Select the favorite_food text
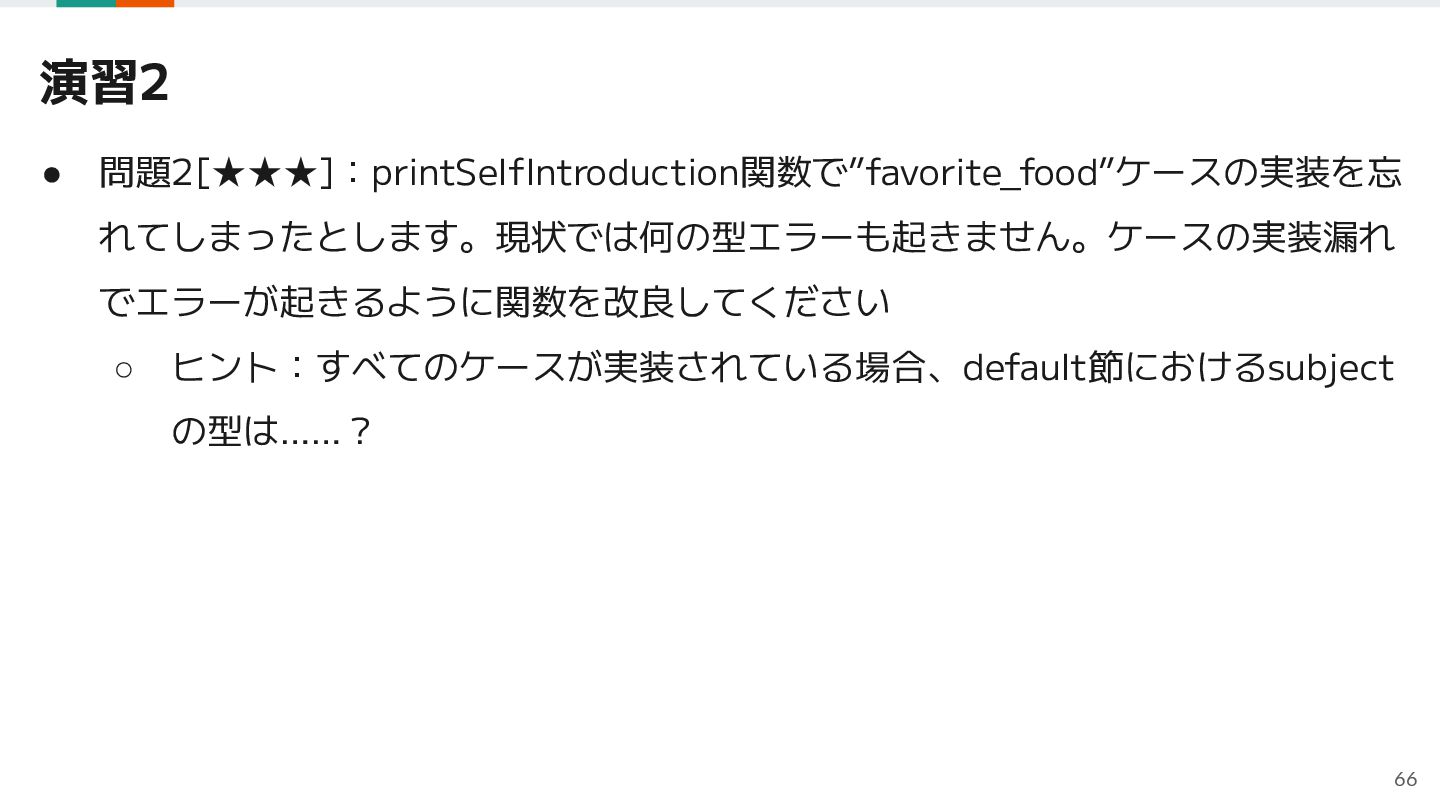The height and width of the screenshot is (810, 1440). 982,174
